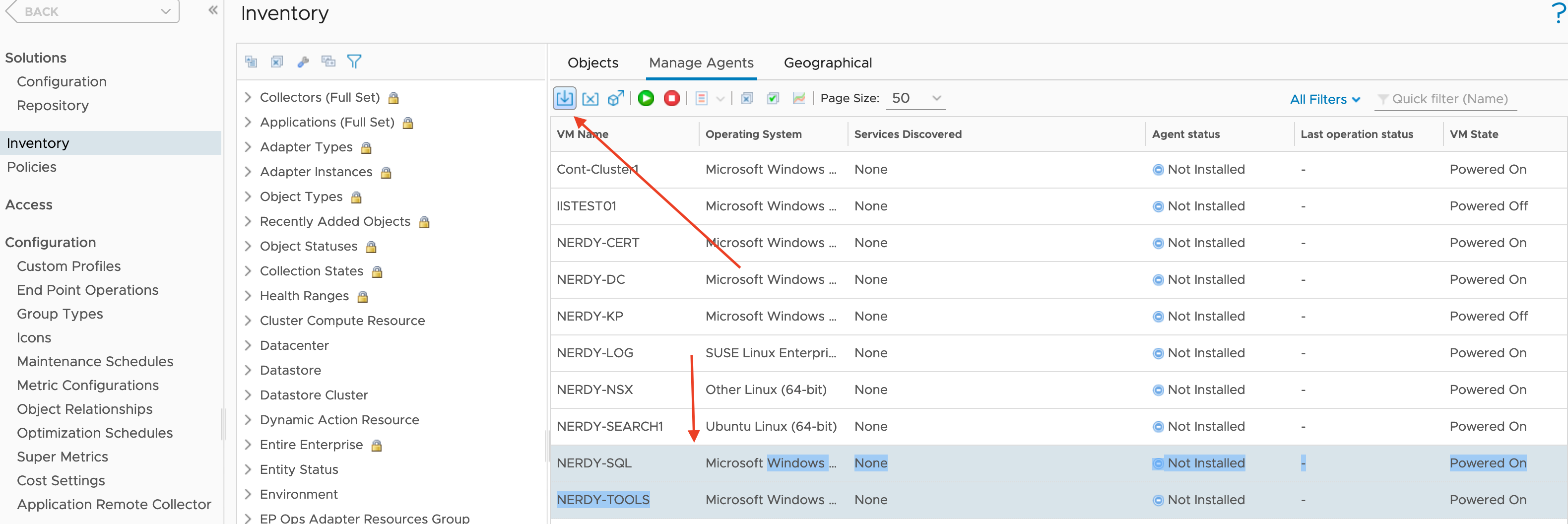Viewport: 1568px width, 524px height.
Task: Open the Page Size dropdown
Action: coord(915,99)
